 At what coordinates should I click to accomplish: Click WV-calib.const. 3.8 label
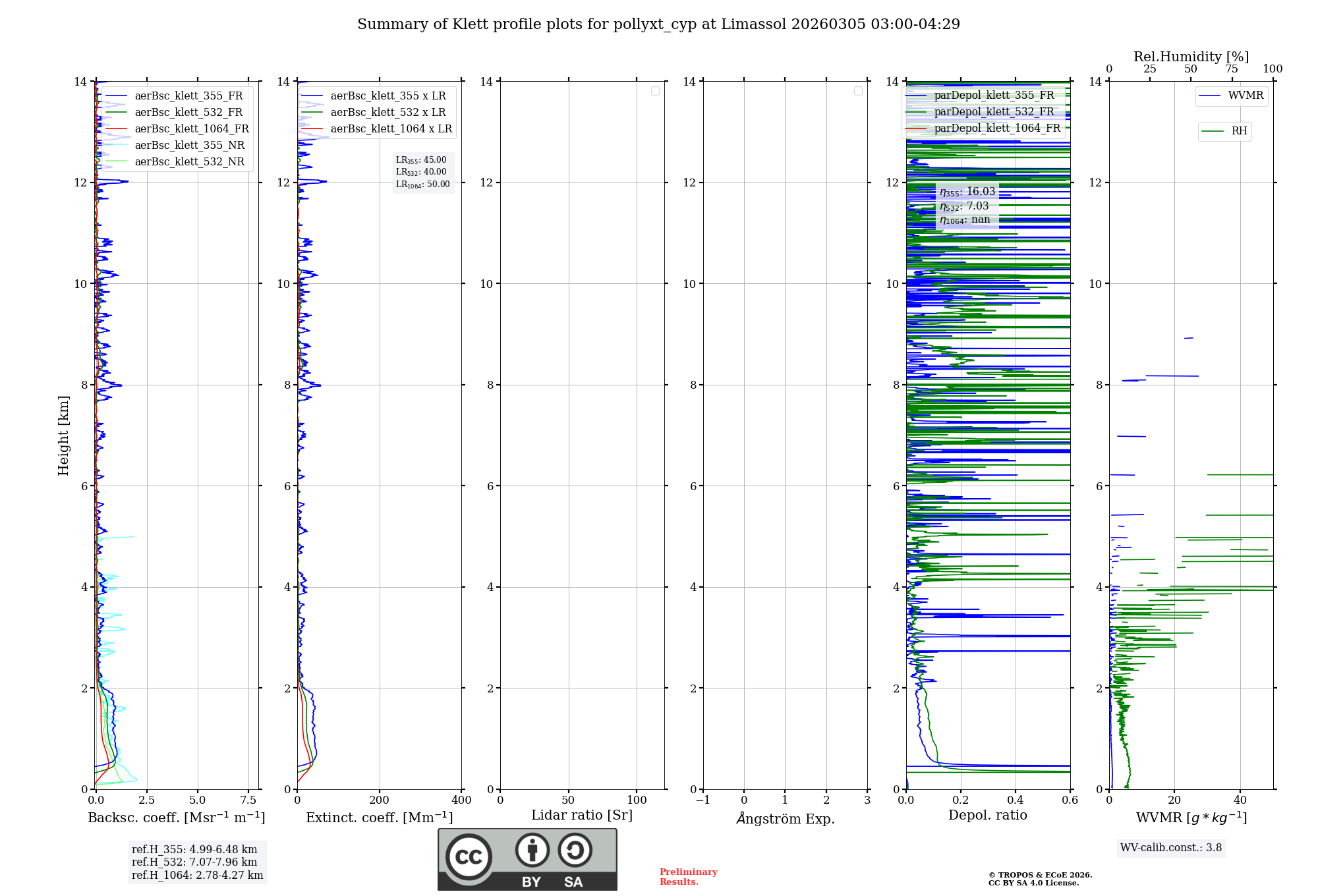click(x=1170, y=848)
